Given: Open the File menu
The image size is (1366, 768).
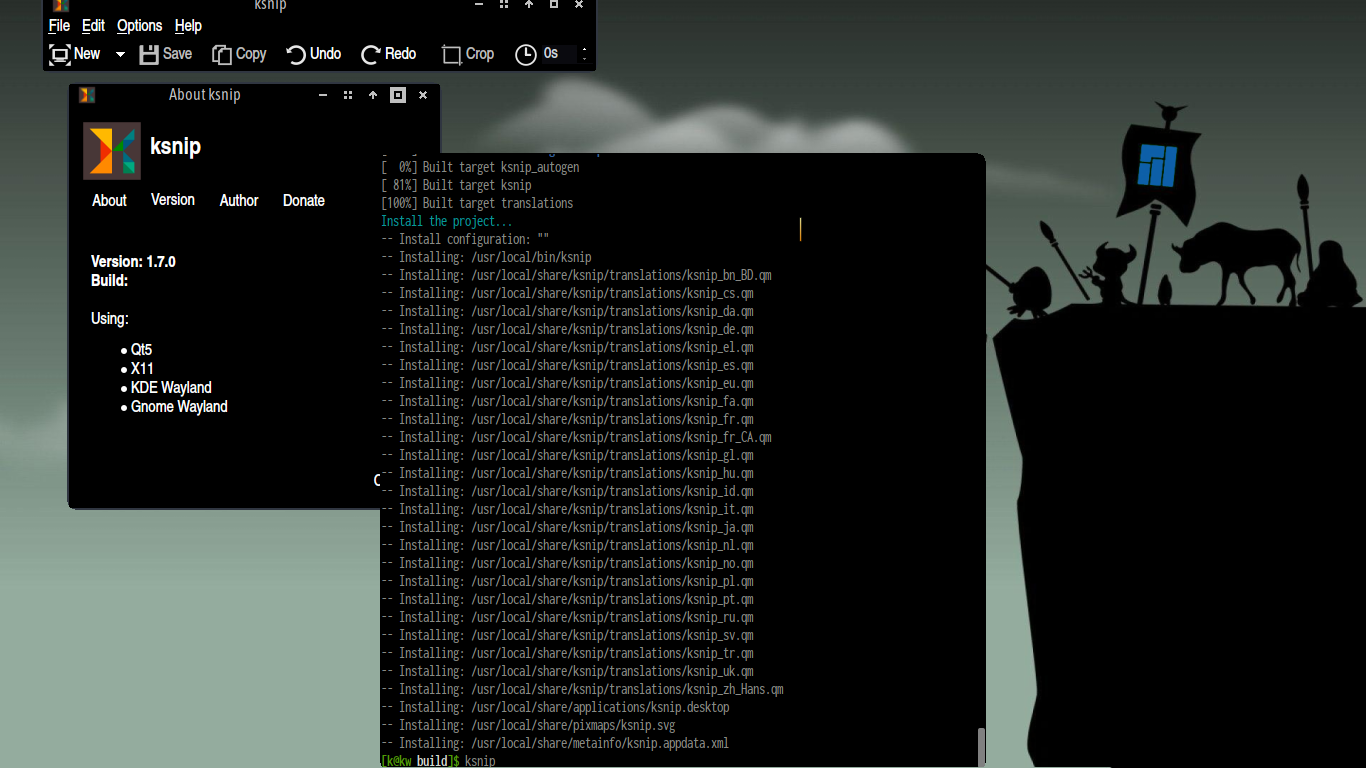Looking at the screenshot, I should (x=59, y=25).
